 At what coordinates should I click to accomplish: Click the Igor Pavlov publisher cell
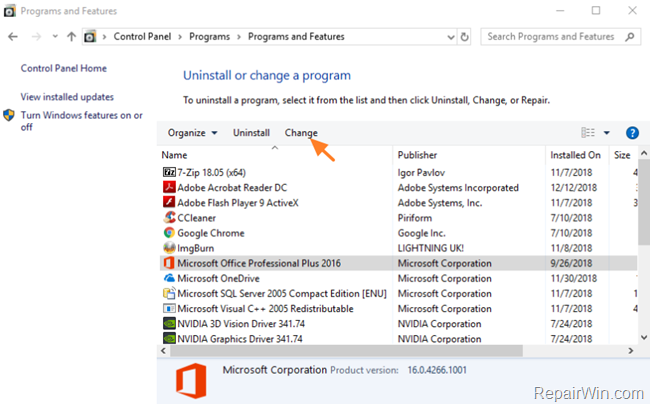coord(421,172)
